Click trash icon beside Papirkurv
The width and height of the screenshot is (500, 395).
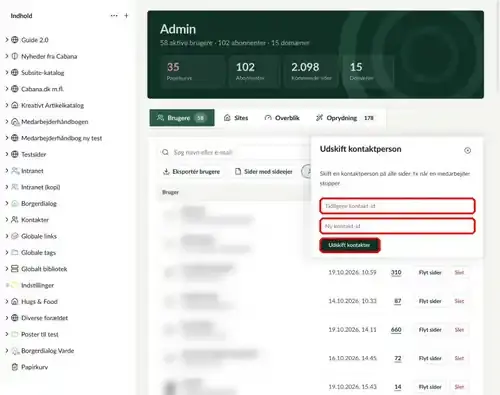(15, 367)
